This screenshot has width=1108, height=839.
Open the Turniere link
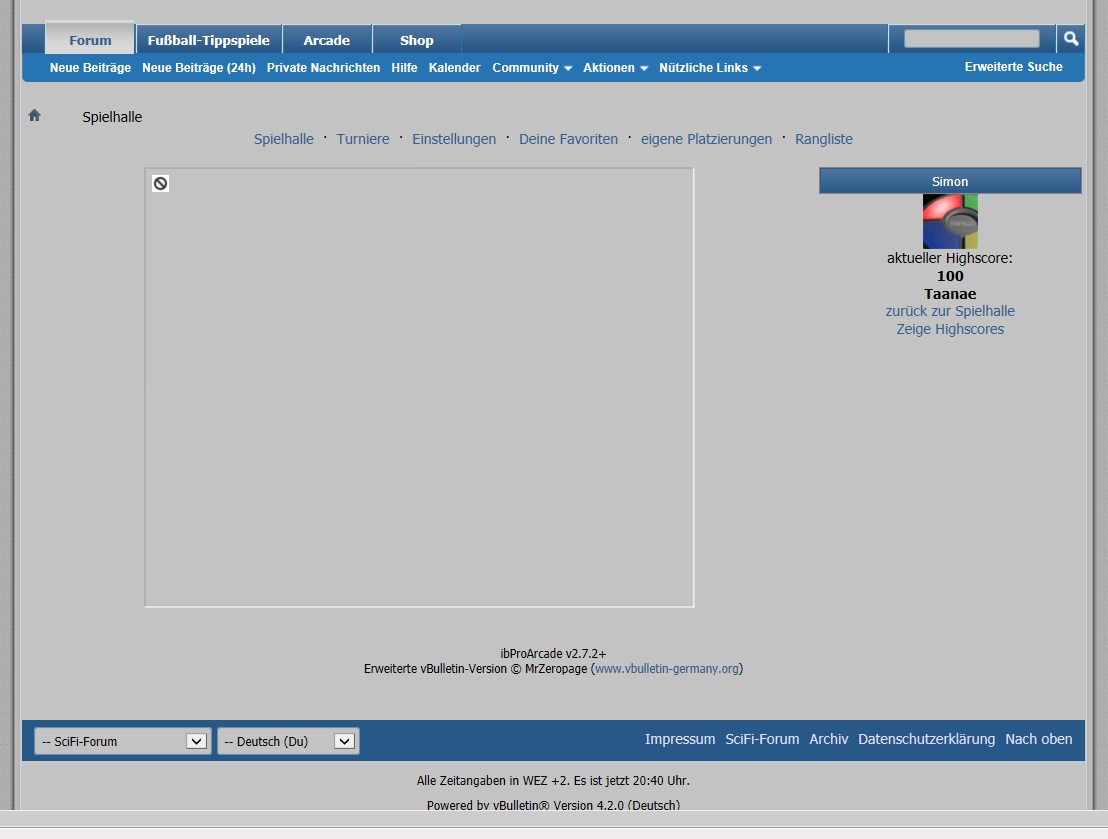tap(363, 139)
